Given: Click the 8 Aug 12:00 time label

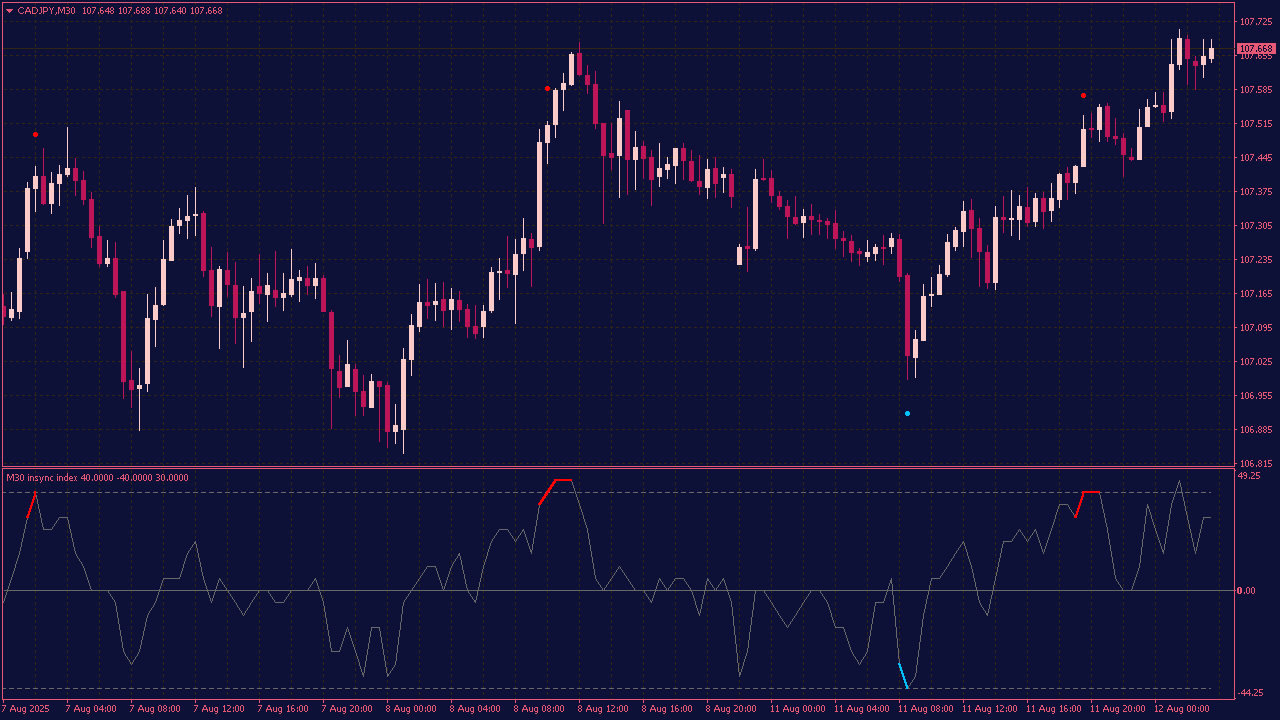Looking at the screenshot, I should pyautogui.click(x=604, y=709).
